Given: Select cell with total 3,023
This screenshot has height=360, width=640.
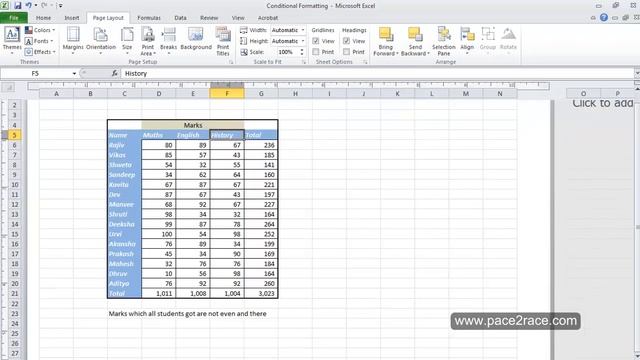Looking at the screenshot, I should (x=261, y=293).
